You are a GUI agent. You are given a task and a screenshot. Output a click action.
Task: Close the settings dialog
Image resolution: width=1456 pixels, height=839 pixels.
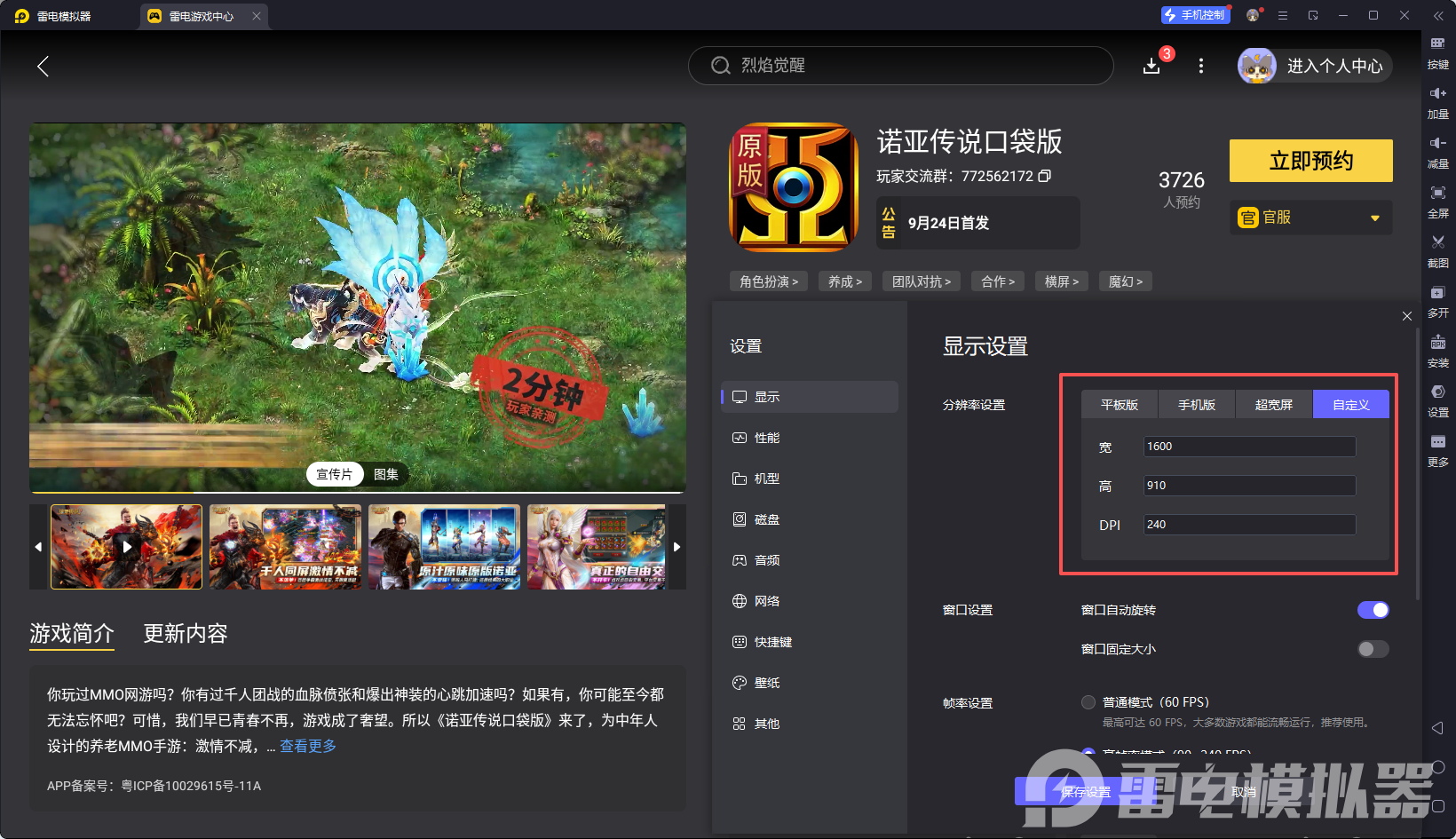(x=1407, y=316)
